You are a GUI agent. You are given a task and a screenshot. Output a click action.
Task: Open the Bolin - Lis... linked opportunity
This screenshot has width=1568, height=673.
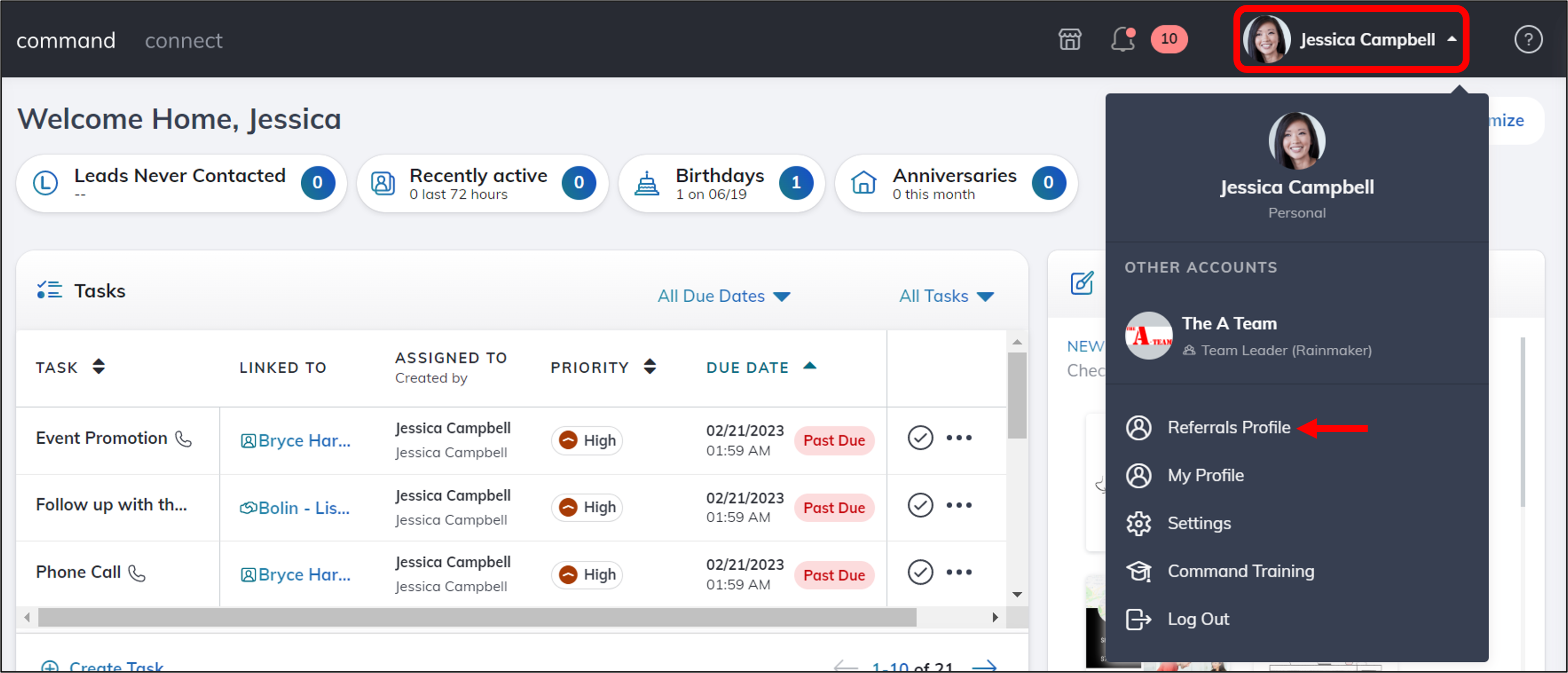click(x=294, y=507)
